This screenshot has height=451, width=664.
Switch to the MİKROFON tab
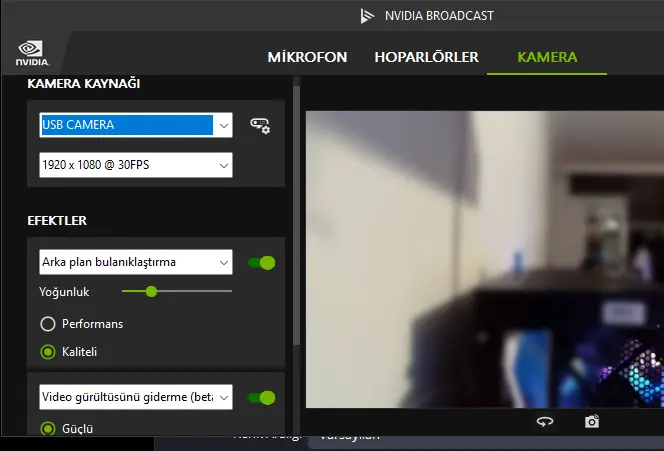(307, 57)
